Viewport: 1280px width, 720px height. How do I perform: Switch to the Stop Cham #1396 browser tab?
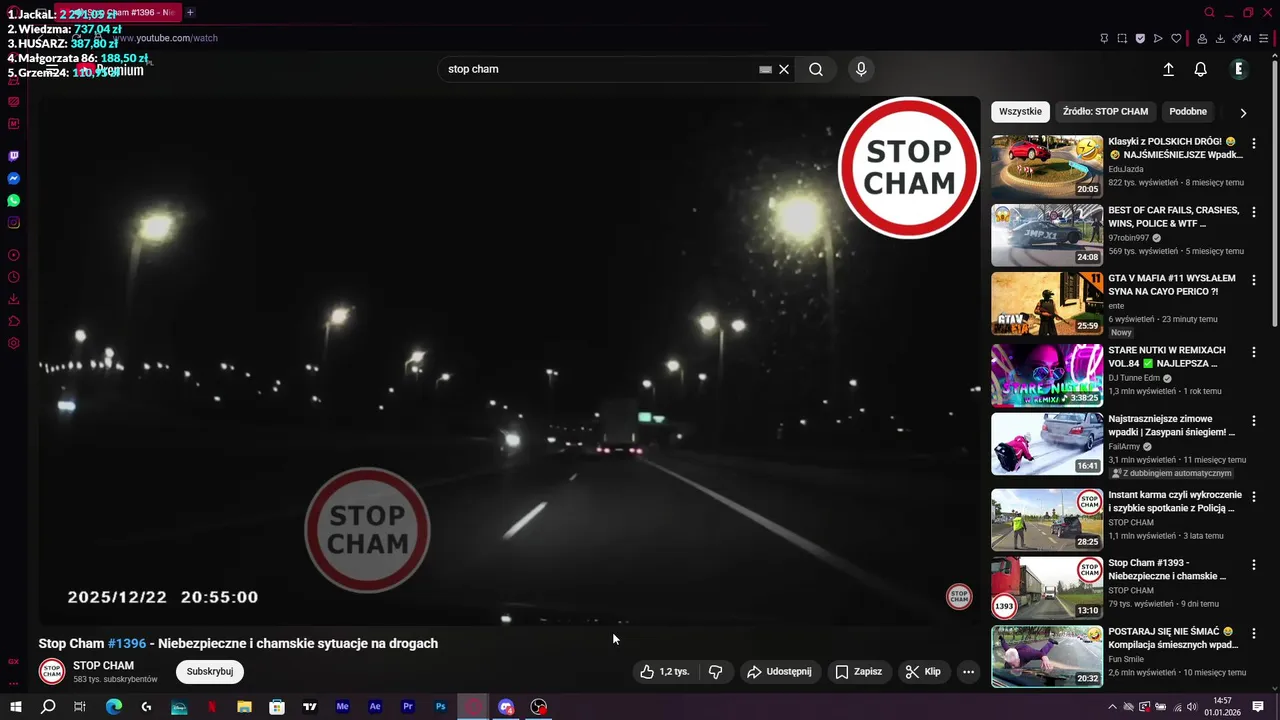[118, 12]
